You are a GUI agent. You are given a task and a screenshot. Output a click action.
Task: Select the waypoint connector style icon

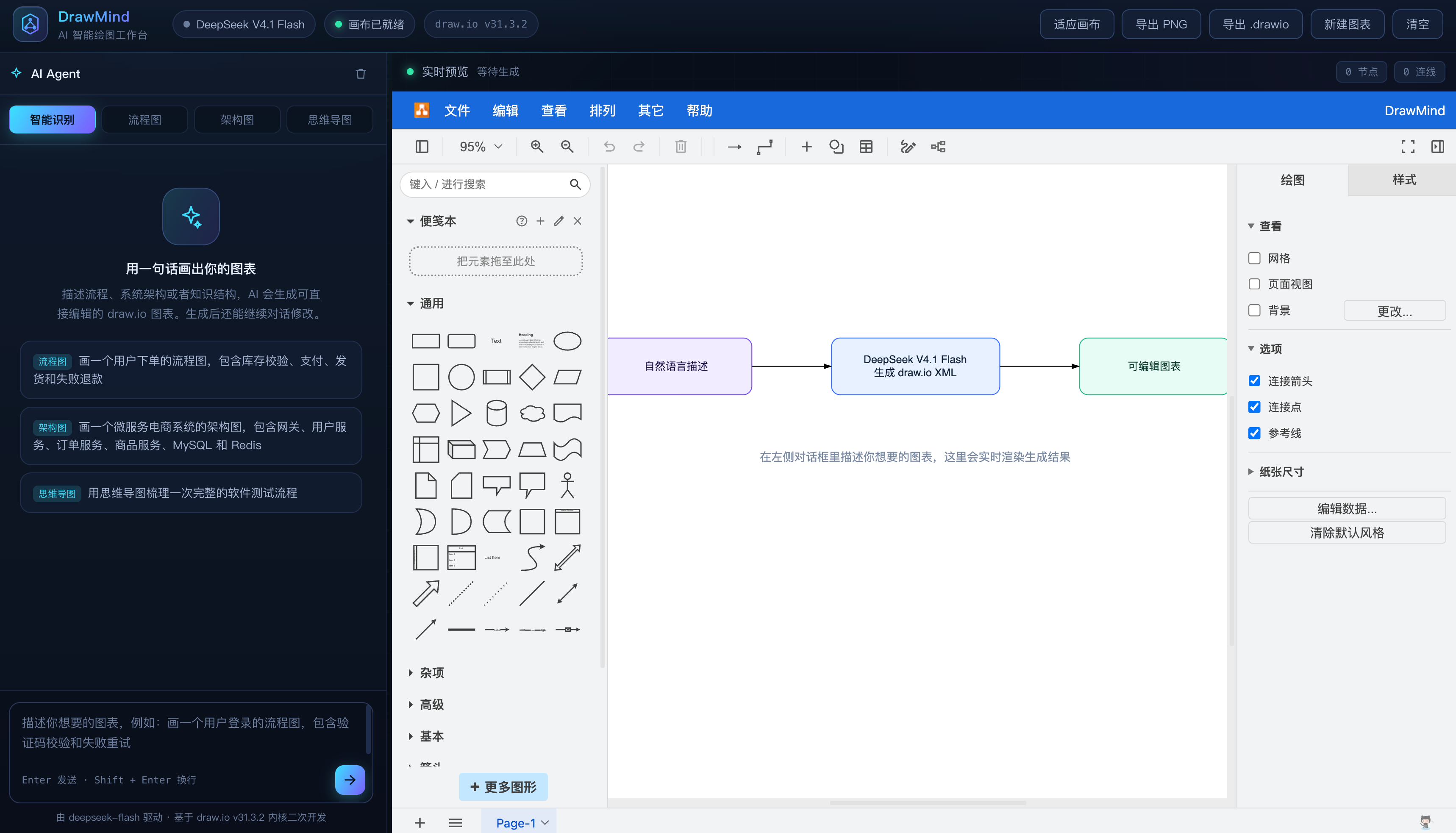[x=764, y=147]
